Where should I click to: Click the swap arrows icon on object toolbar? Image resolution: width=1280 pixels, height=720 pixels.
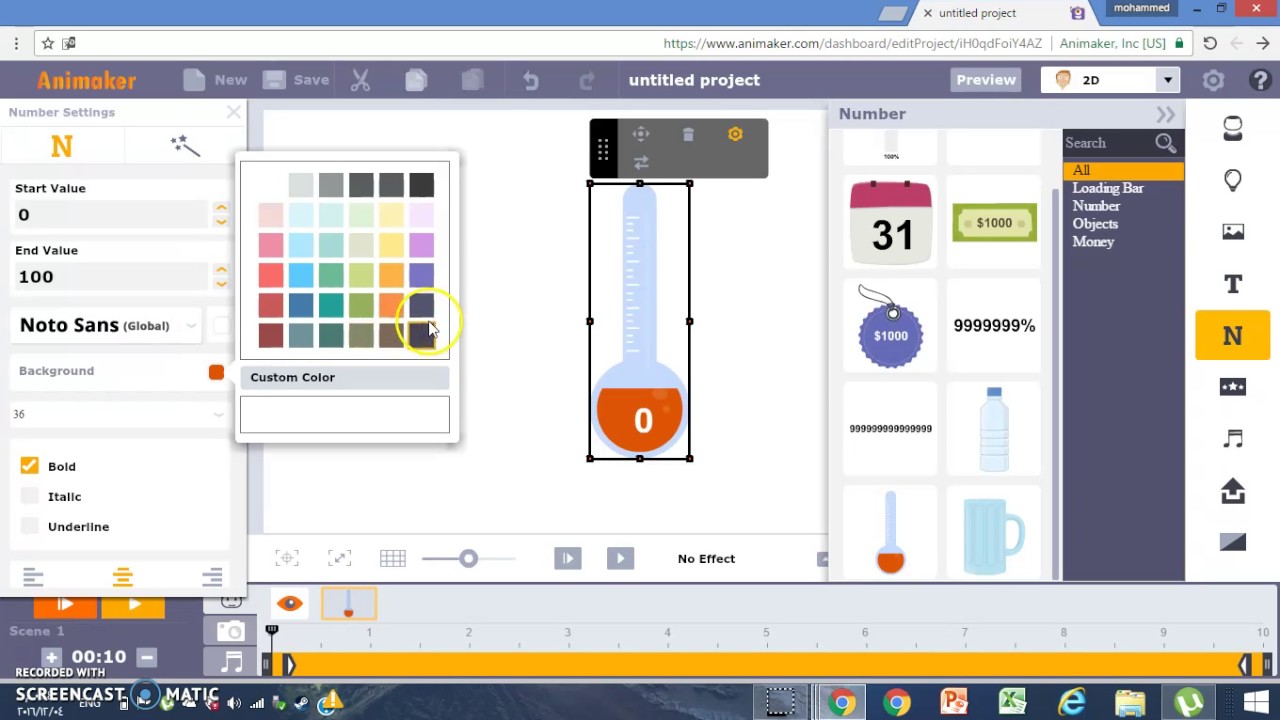641,162
